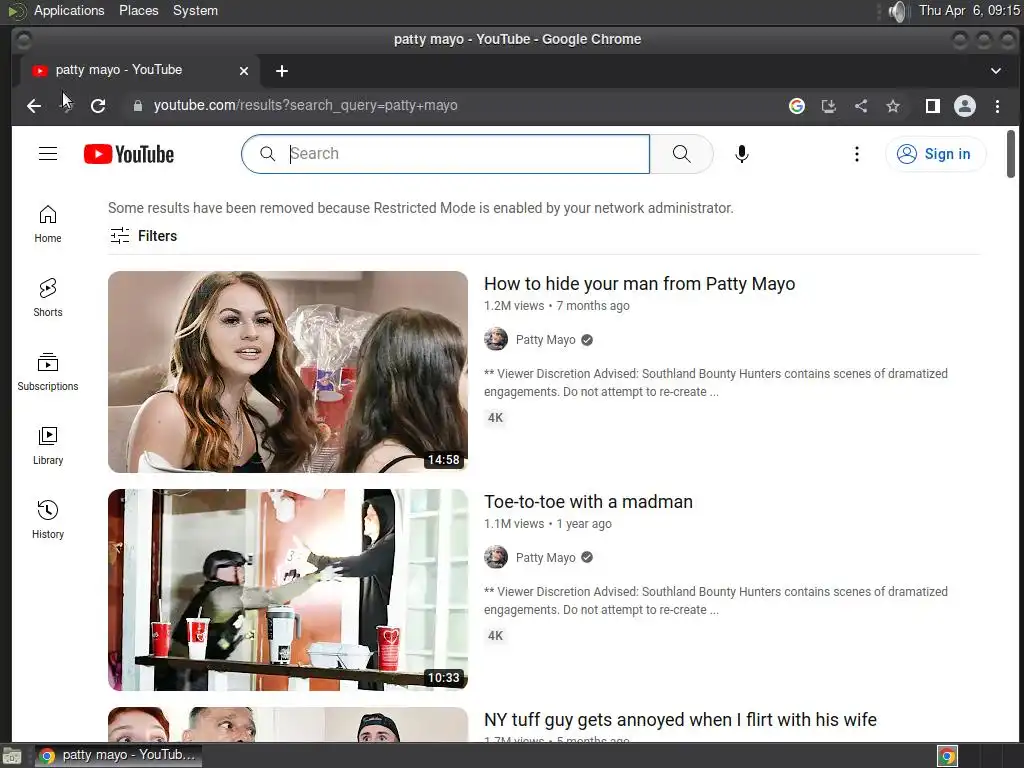This screenshot has width=1024, height=768.
Task: Open Patty Mayo channel under Toe-to-toe video
Action: pos(545,558)
